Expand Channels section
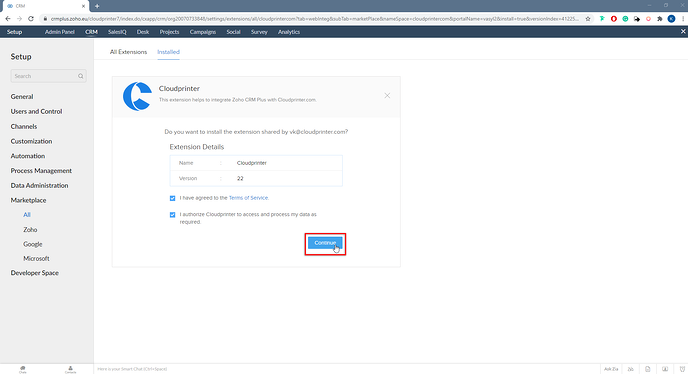 [x=24, y=126]
